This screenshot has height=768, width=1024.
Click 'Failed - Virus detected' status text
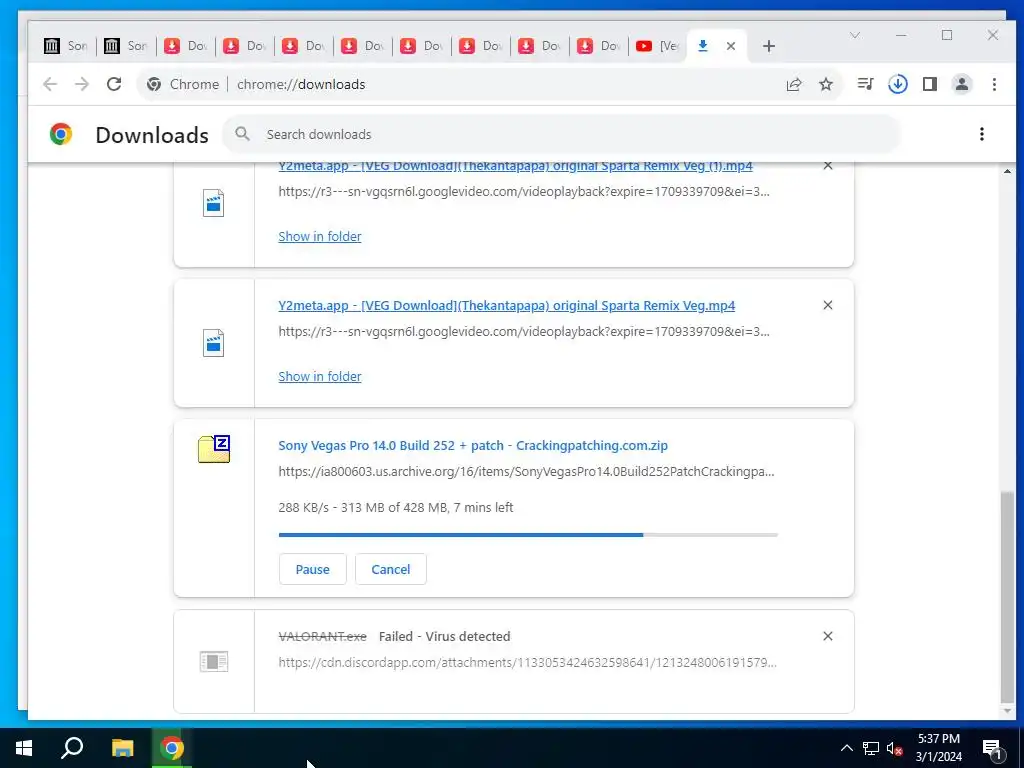tap(444, 636)
